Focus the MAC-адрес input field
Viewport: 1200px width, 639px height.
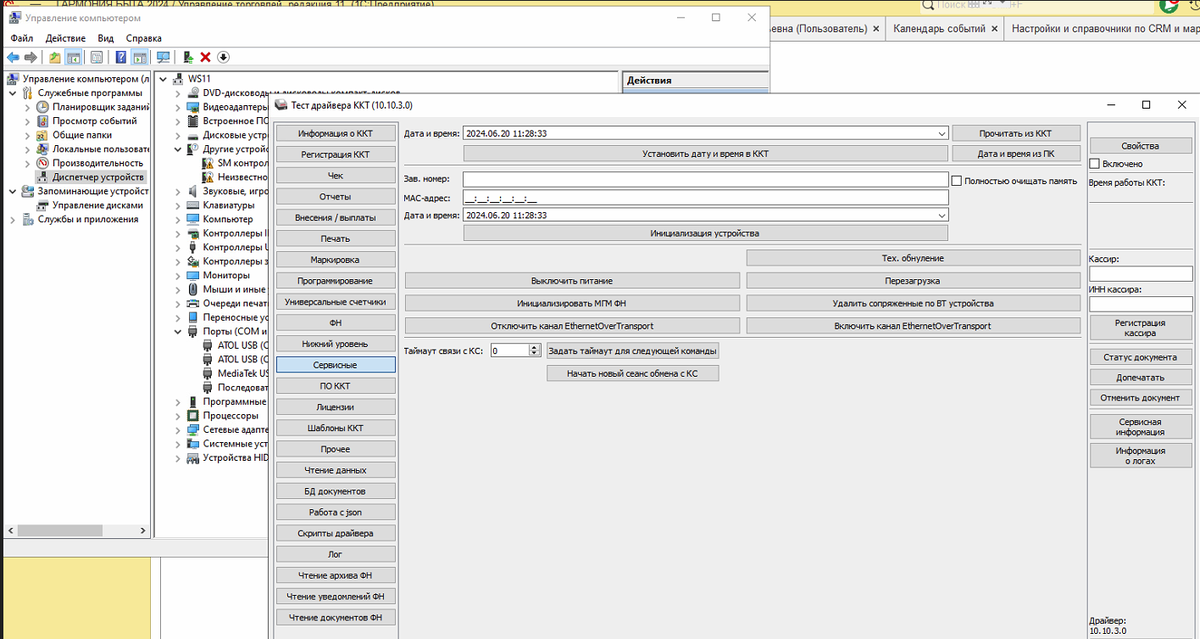[x=706, y=197]
